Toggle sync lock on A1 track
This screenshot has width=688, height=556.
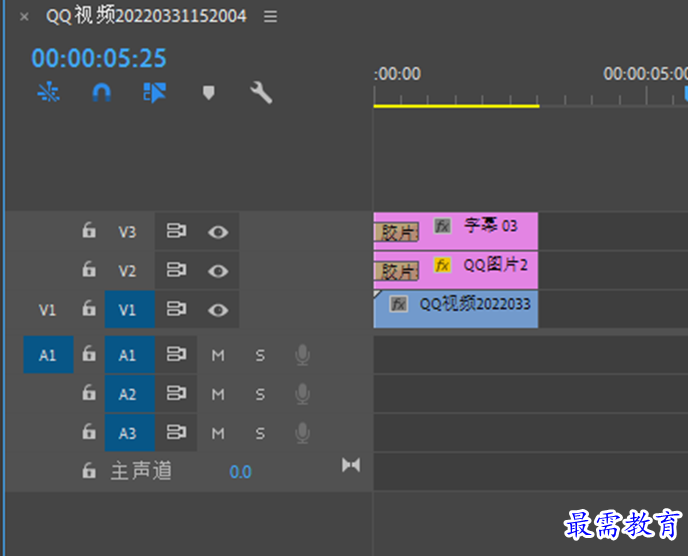[x=176, y=354]
